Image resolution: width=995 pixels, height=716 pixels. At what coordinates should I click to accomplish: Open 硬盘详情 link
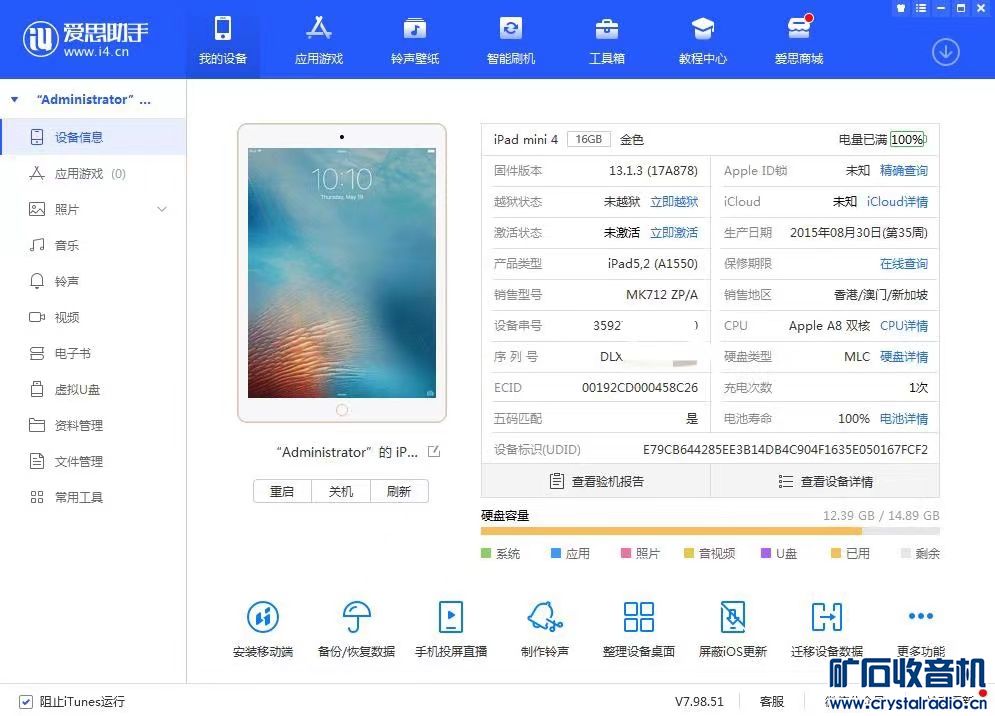pos(904,357)
